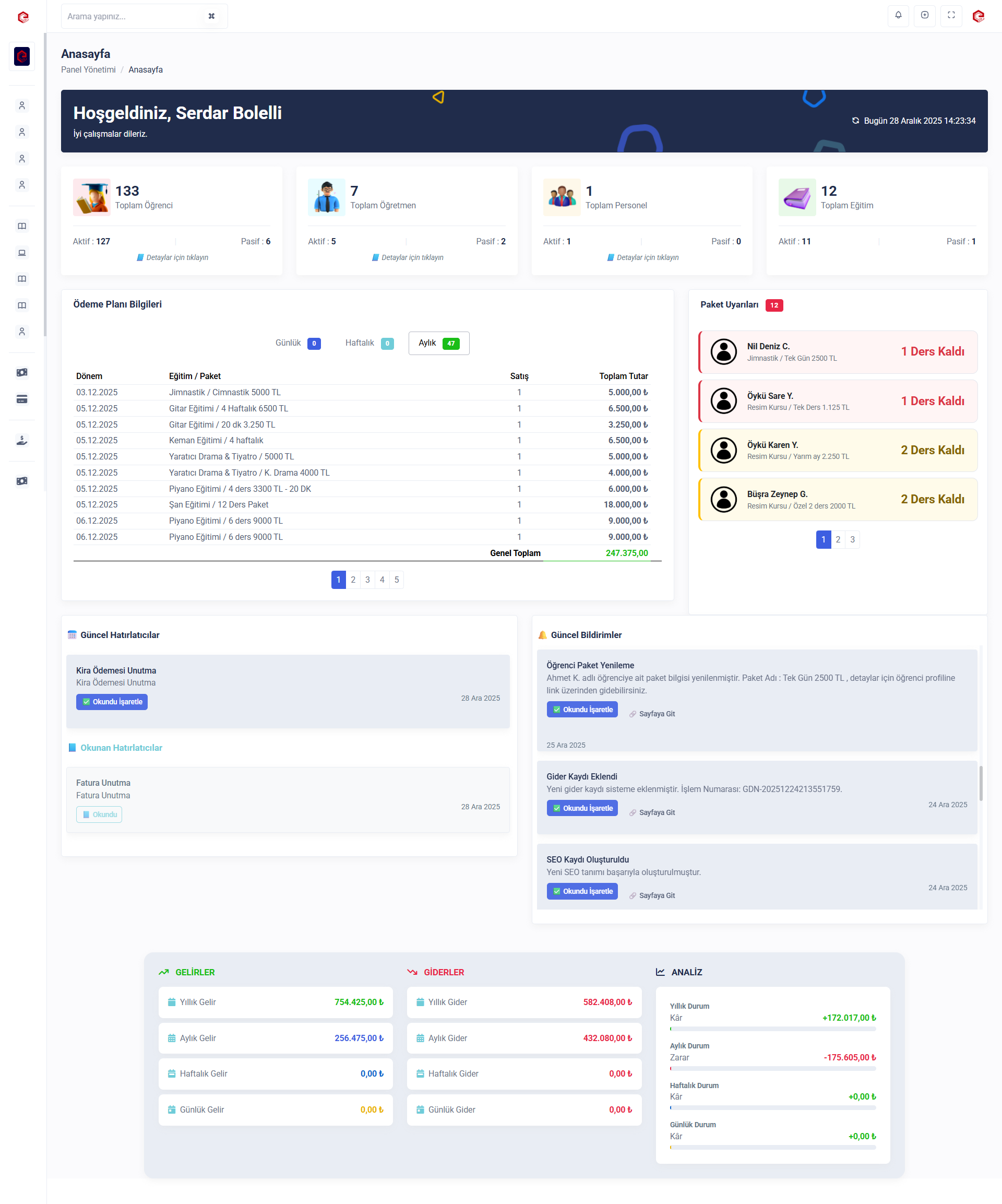Click hand holding money sidebar icon

[22, 440]
